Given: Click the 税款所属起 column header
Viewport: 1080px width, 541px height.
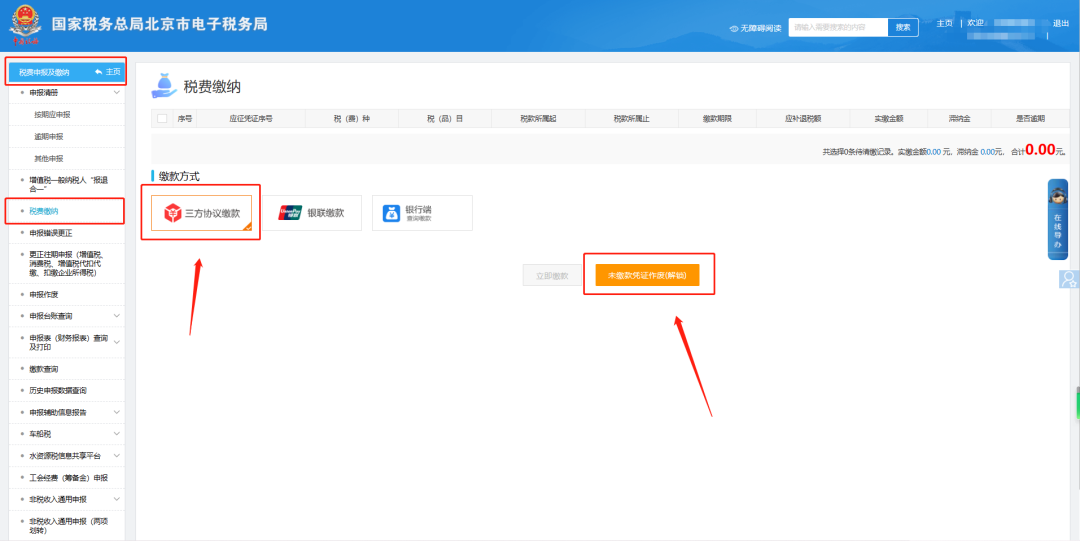Looking at the screenshot, I should [x=538, y=119].
